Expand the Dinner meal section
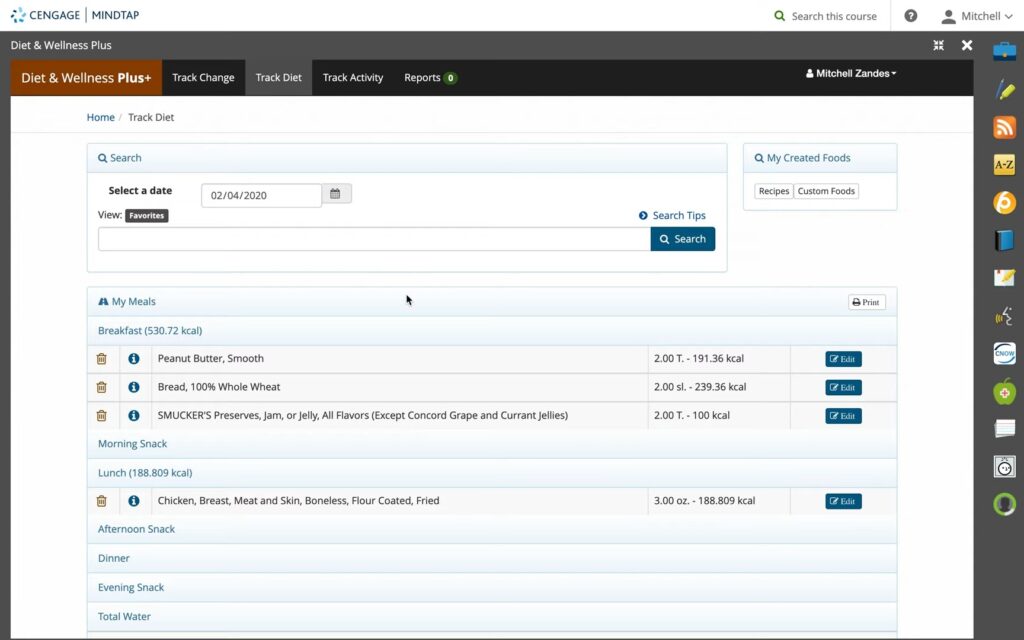Viewport: 1024px width, 640px height. [114, 558]
